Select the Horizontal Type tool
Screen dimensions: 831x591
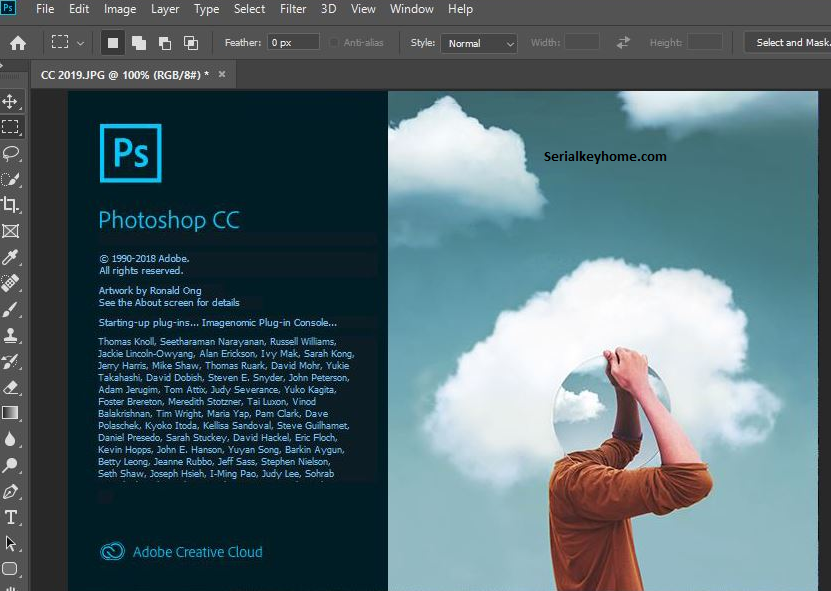pyautogui.click(x=11, y=517)
